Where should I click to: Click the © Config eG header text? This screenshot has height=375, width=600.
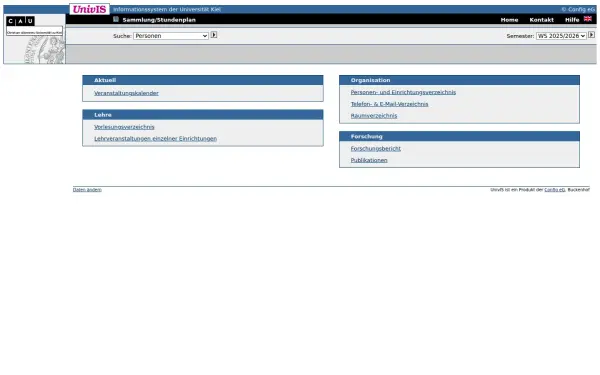[x=578, y=9]
